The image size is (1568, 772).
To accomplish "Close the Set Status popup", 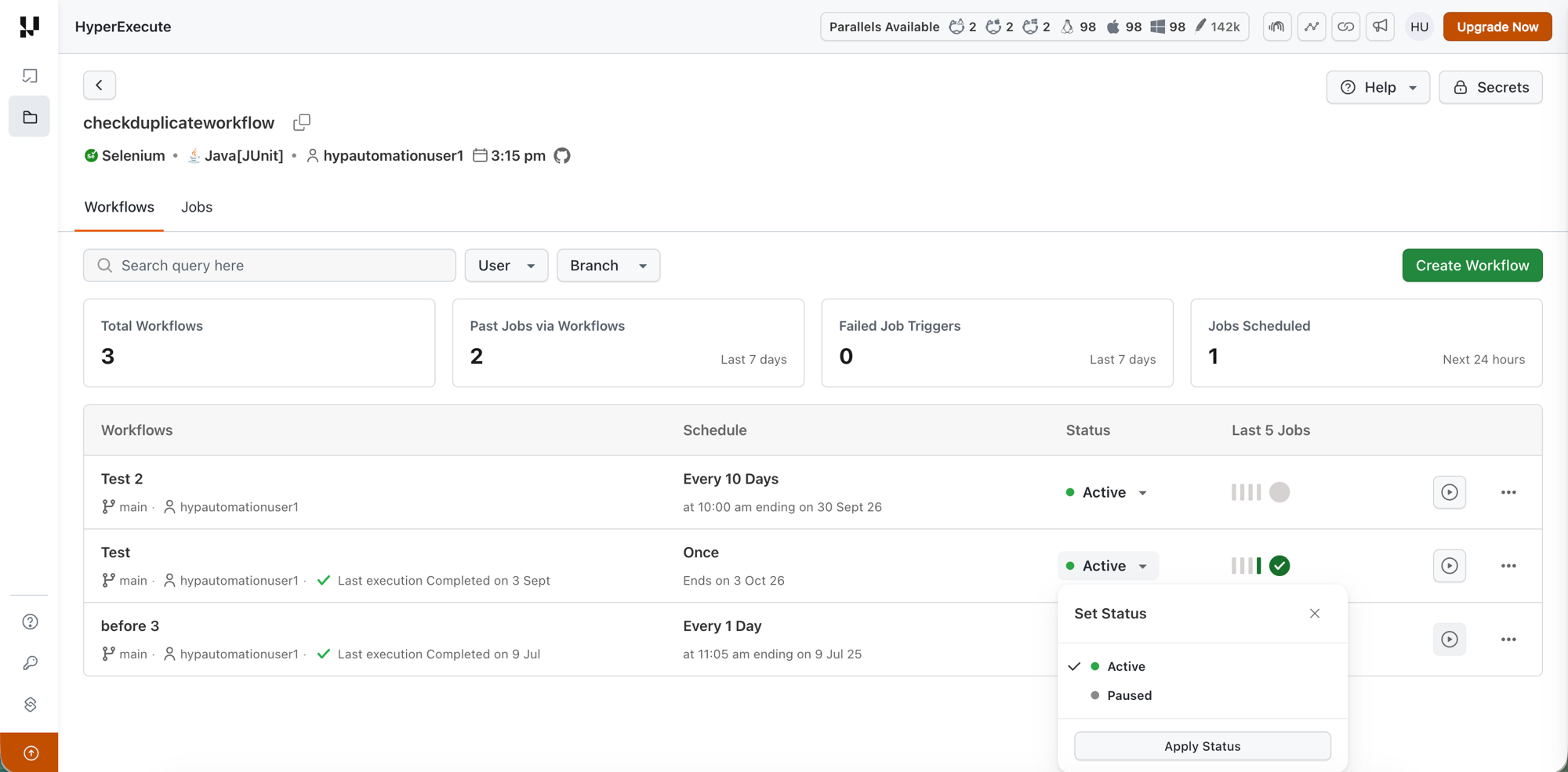I will (x=1315, y=614).
